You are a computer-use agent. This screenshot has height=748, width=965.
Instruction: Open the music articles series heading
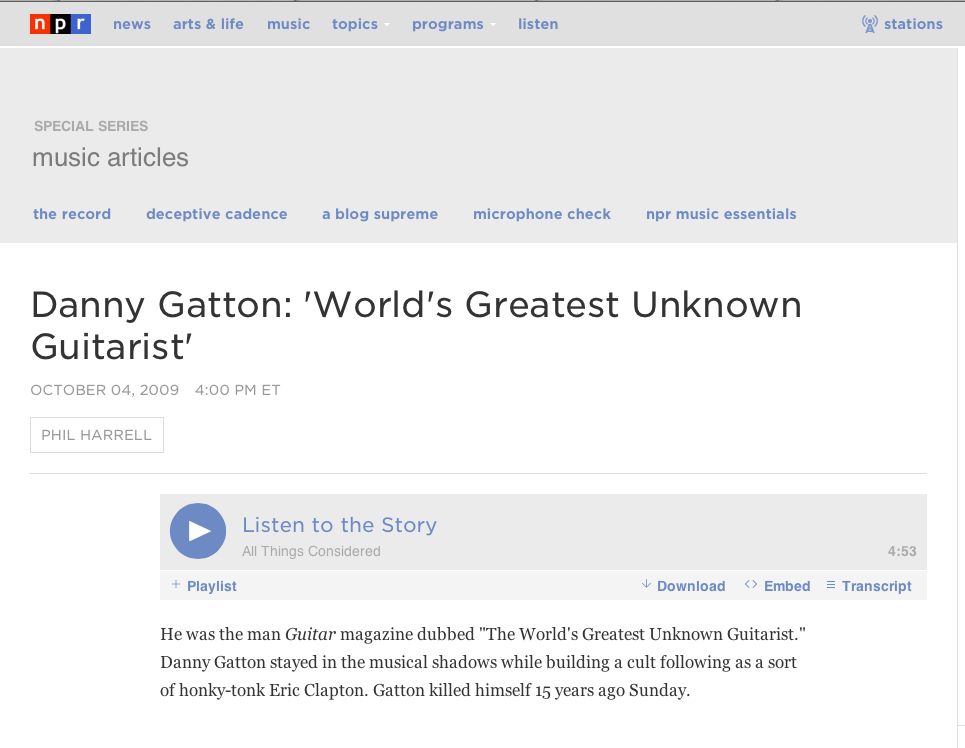click(x=110, y=158)
